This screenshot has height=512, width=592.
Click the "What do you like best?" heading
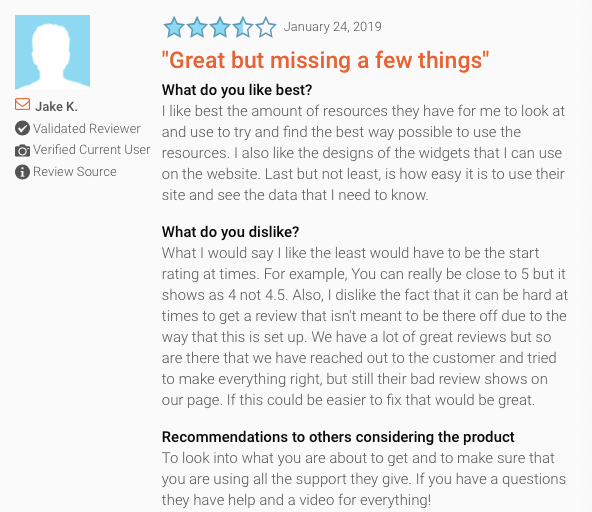click(237, 90)
